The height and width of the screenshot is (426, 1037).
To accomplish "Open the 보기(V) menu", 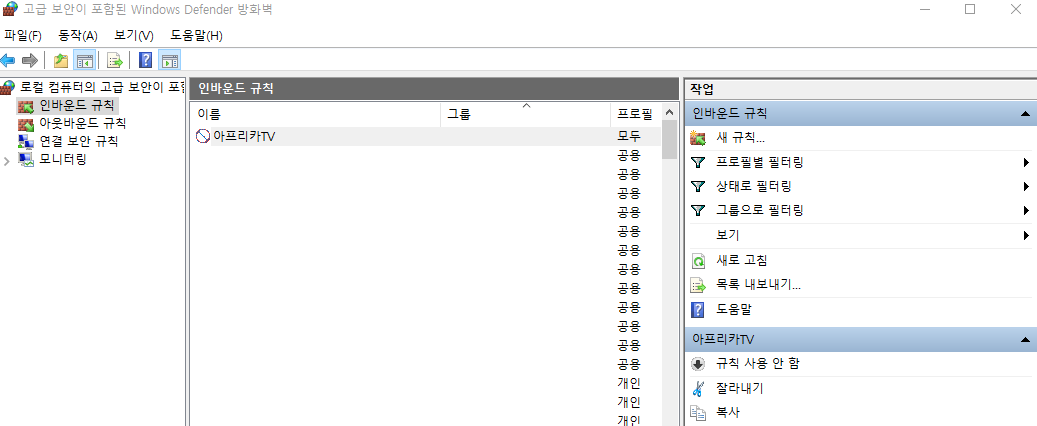I will tap(134, 36).
